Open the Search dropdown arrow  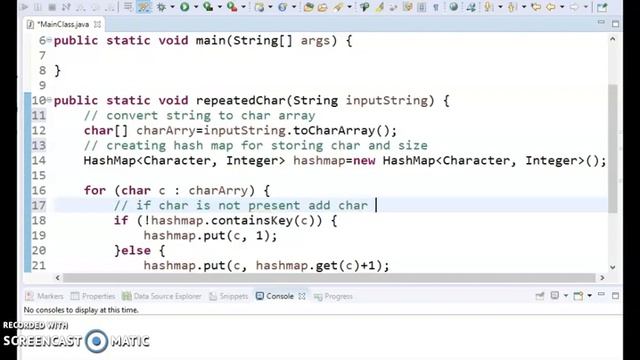point(349,7)
